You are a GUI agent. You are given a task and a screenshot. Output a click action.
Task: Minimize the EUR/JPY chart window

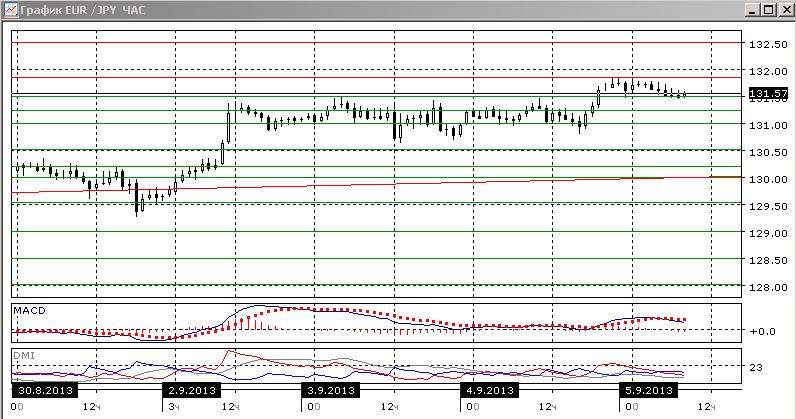coord(753,10)
